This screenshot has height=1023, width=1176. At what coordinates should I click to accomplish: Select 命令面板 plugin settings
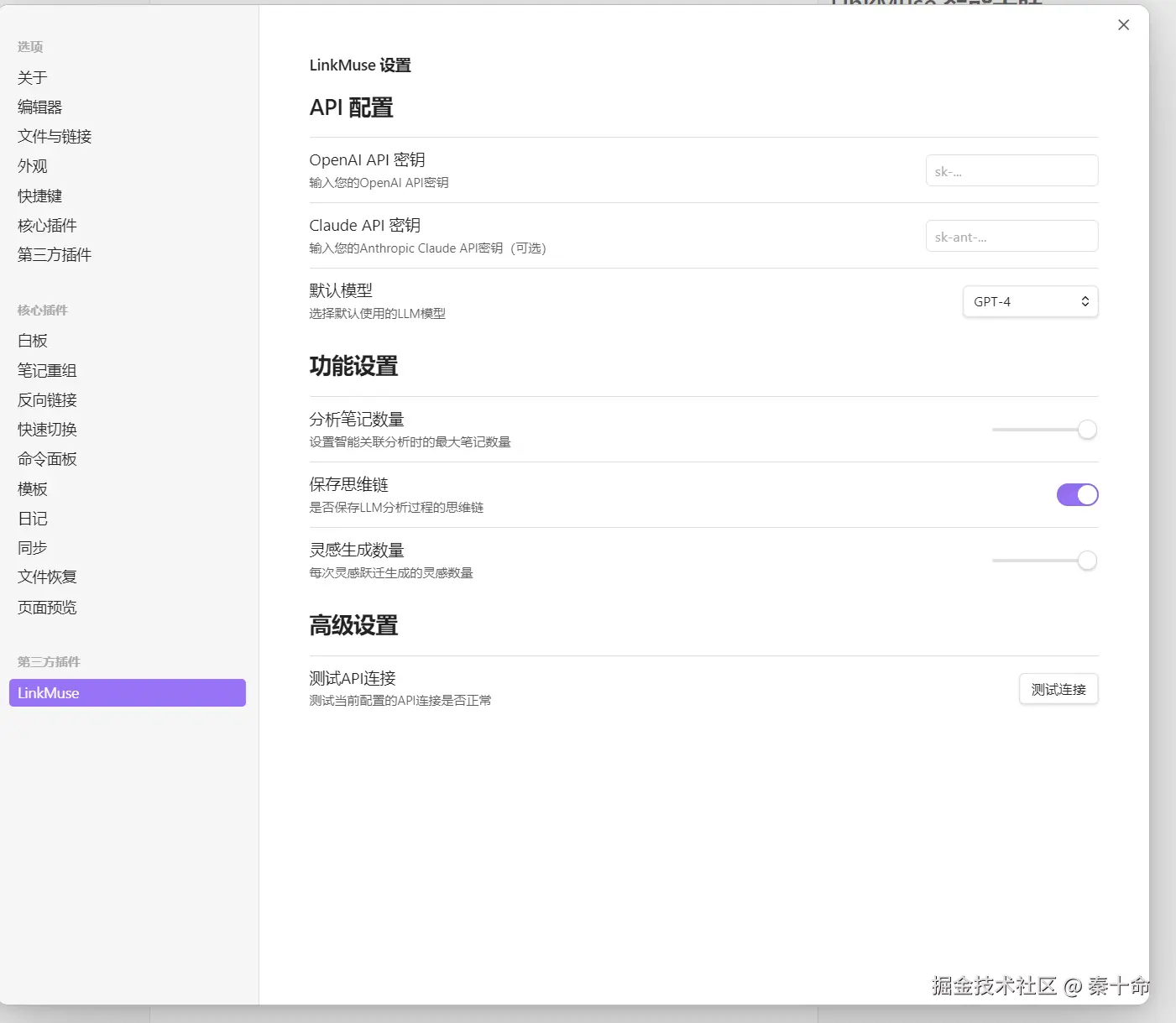(47, 459)
